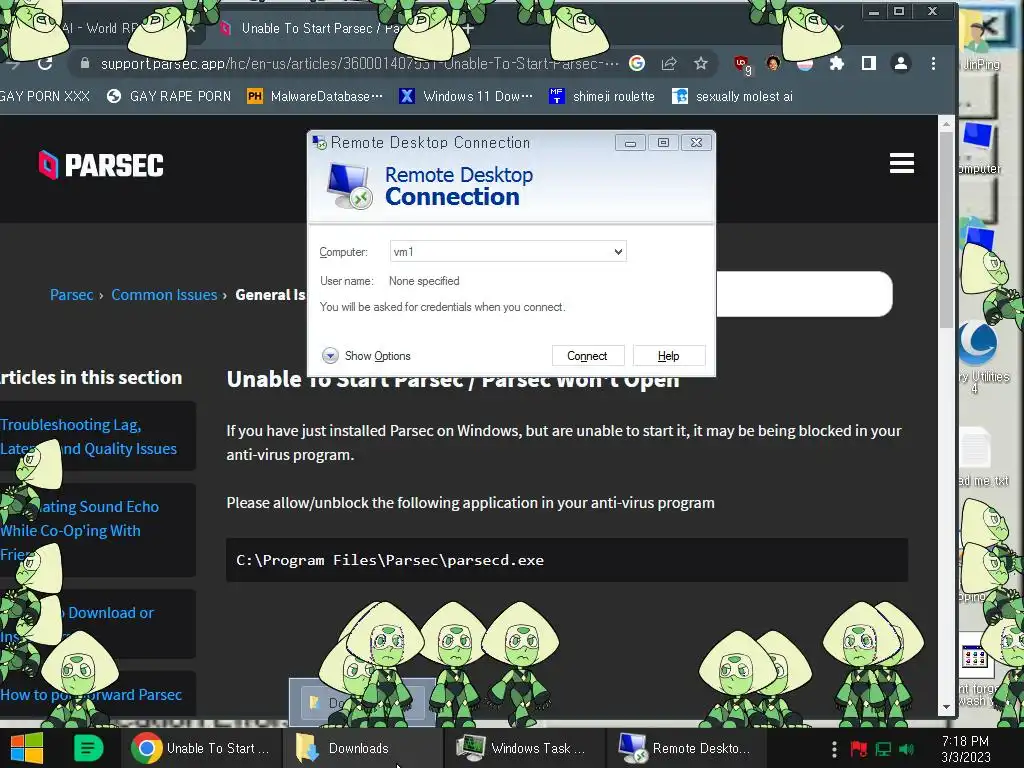Viewport: 1024px width, 768px height.
Task: Open the red flag Action Center icon
Action: (859, 749)
